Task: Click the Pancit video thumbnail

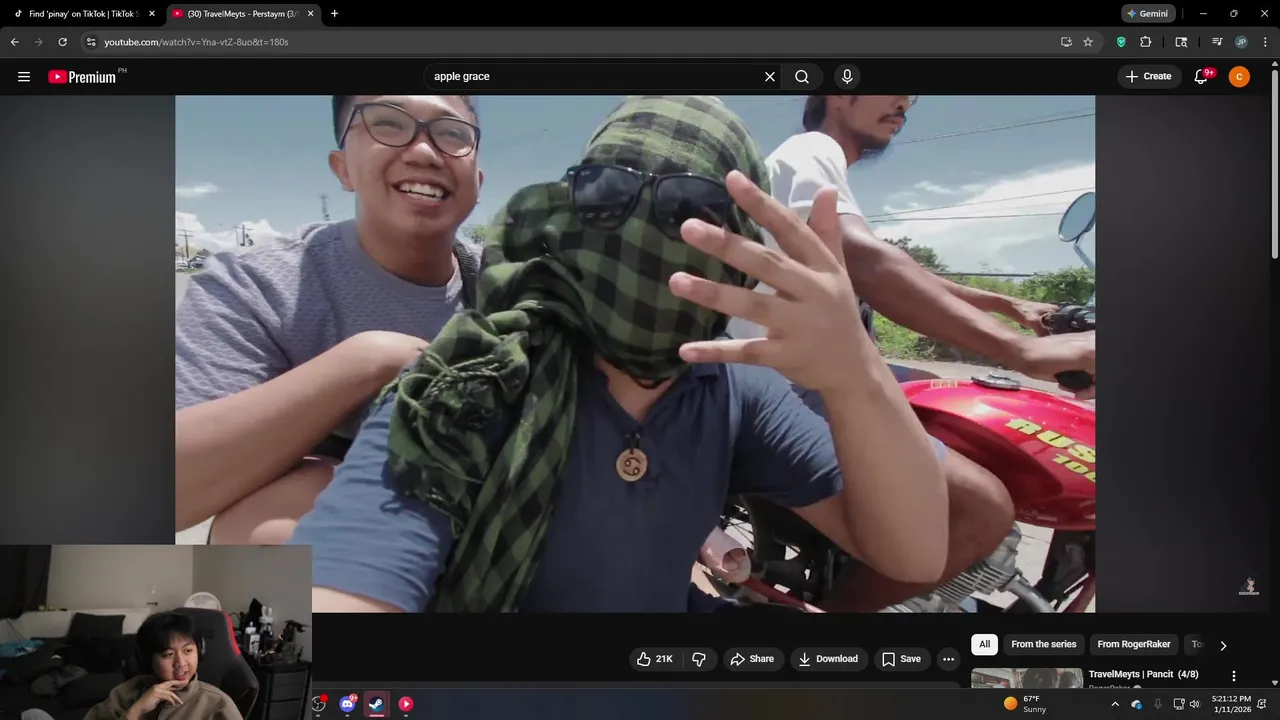Action: [x=1026, y=679]
